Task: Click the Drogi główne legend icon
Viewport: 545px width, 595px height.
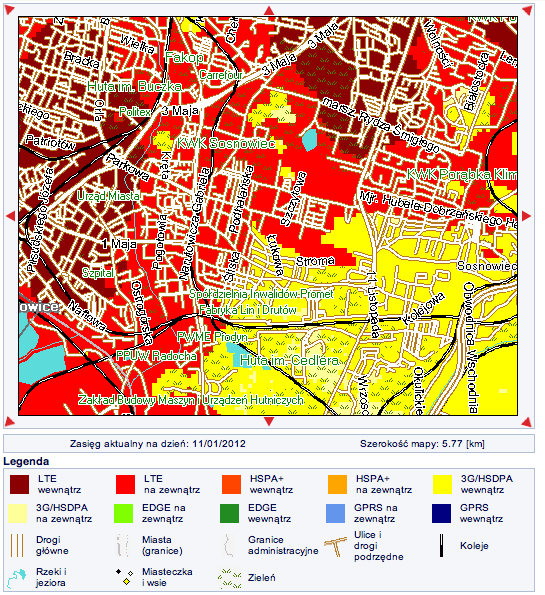Action: 17,545
